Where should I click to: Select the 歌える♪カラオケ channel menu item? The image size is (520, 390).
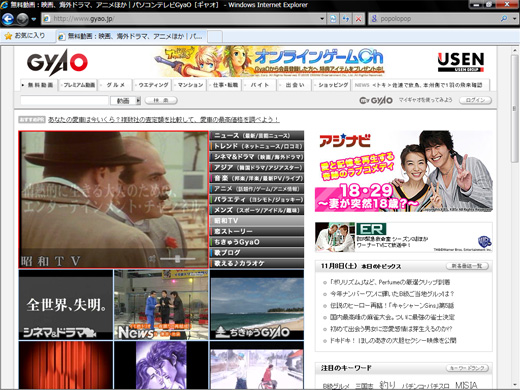tap(257, 263)
